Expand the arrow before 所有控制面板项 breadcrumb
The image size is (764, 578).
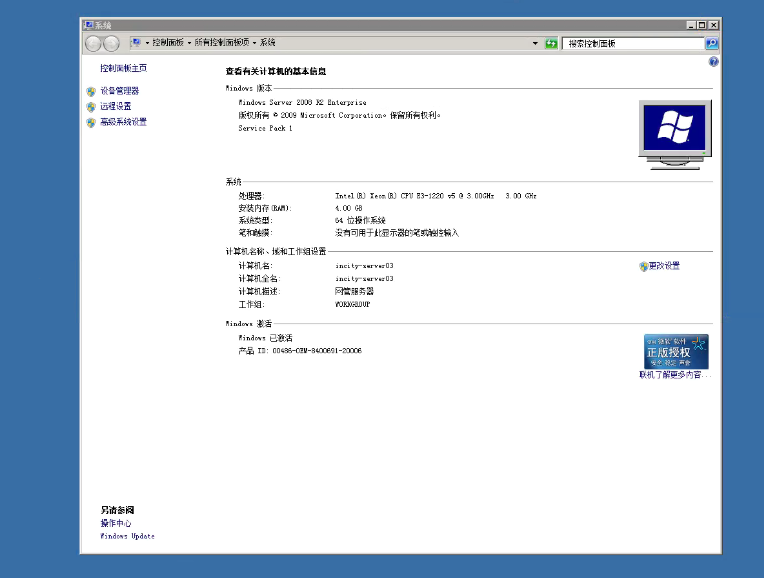[x=189, y=43]
